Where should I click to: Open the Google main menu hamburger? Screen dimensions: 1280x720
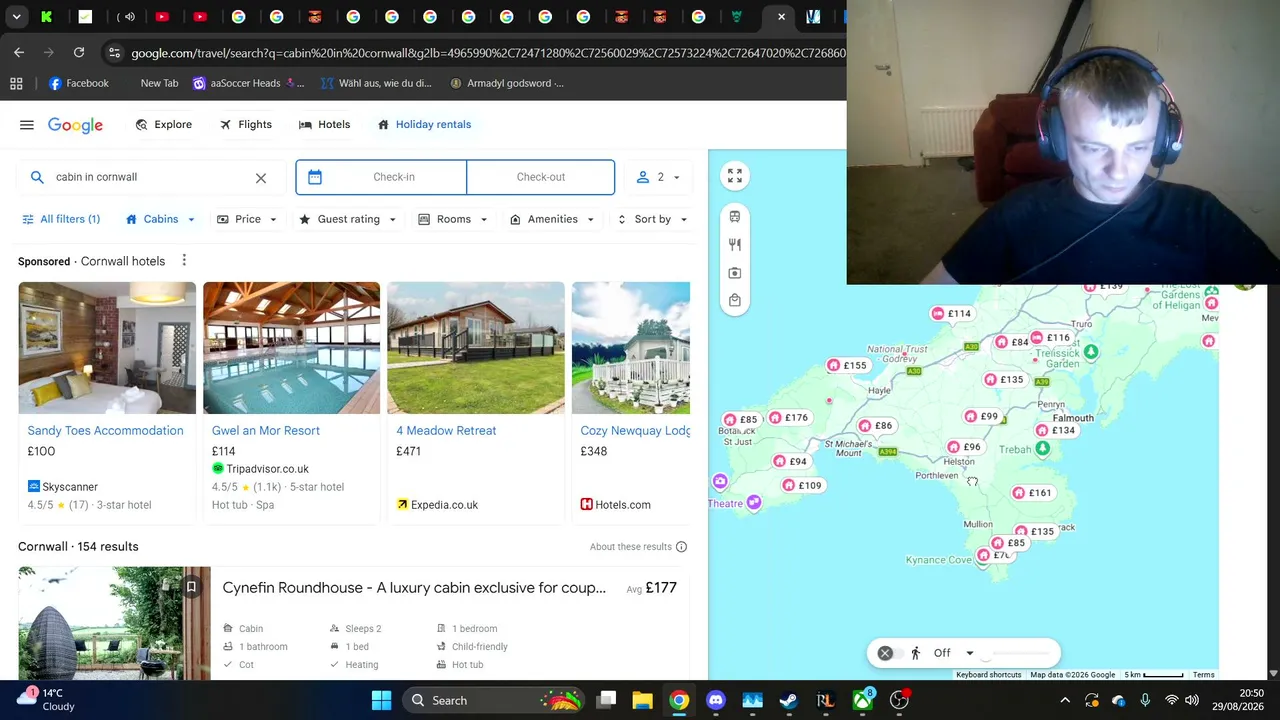[27, 125]
